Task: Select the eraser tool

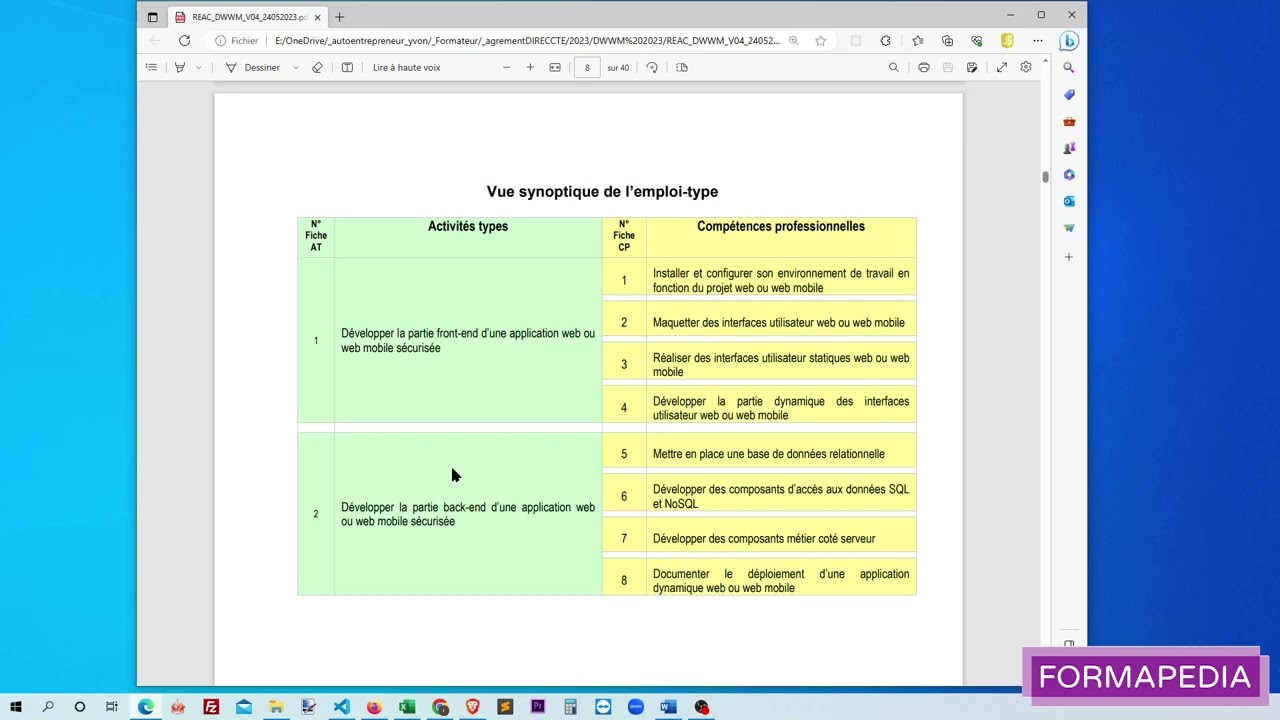Action: (317, 67)
